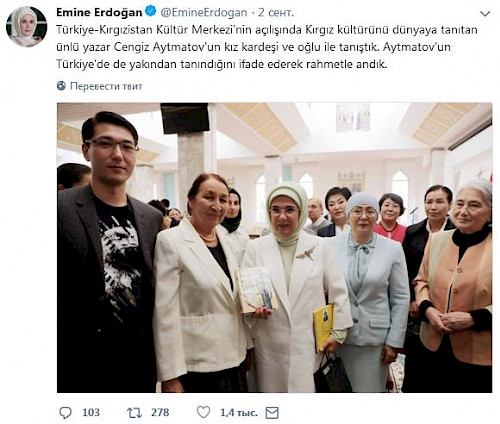Expand the tweet options chevron menu

(485, 14)
